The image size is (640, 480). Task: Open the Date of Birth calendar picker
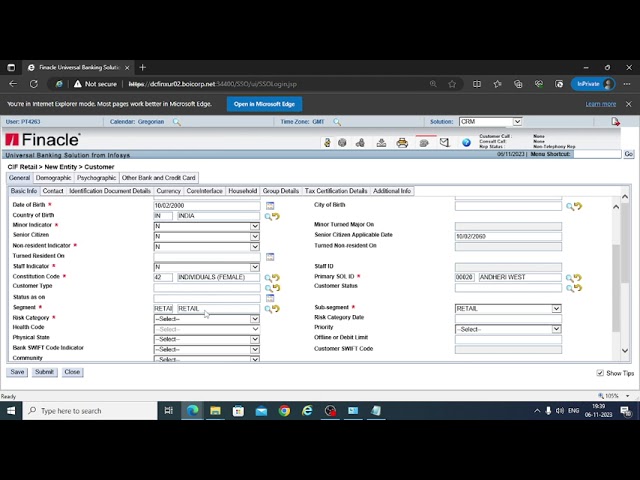pyautogui.click(x=270, y=206)
